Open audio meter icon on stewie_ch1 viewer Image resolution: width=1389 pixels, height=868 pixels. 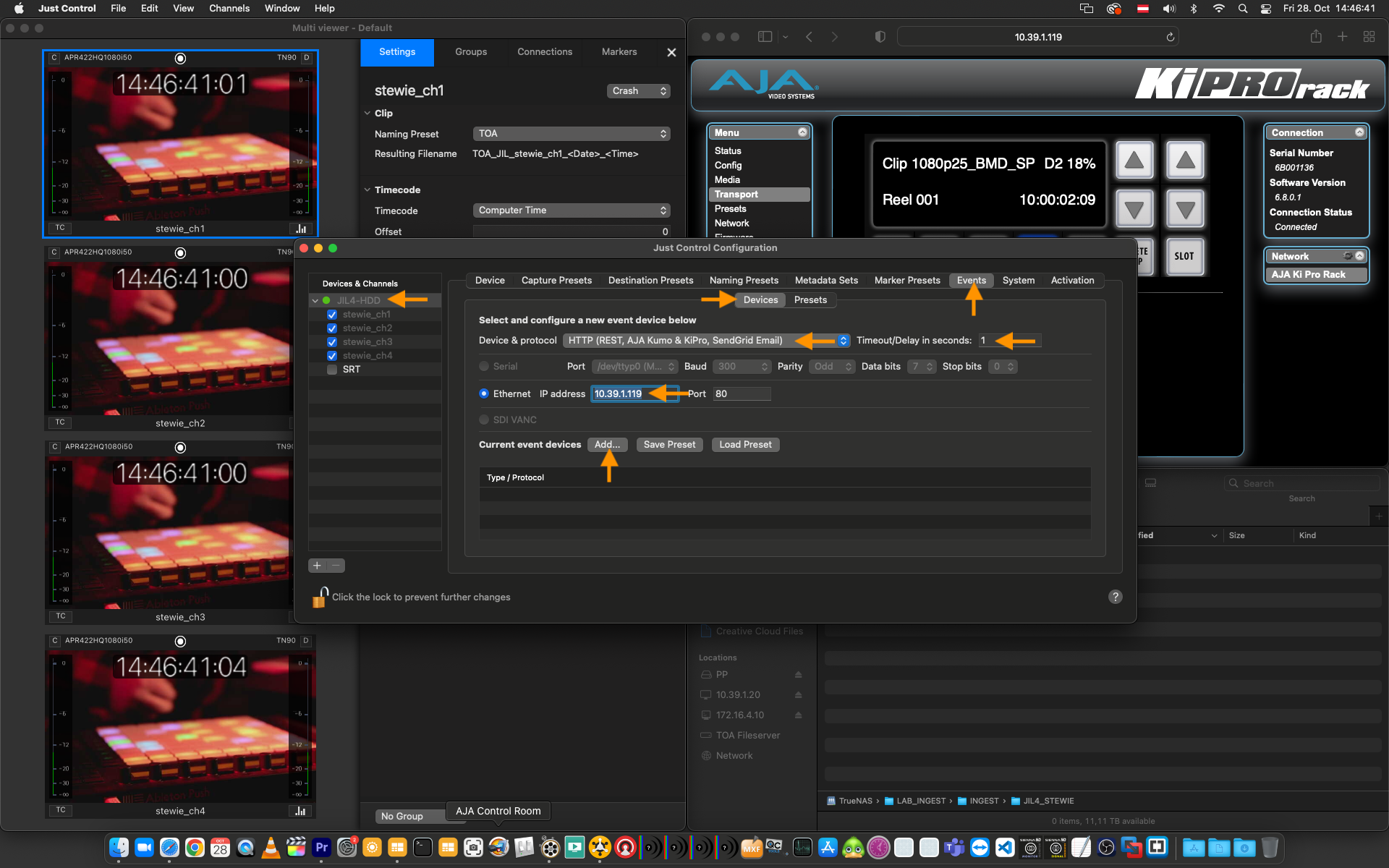point(301,229)
